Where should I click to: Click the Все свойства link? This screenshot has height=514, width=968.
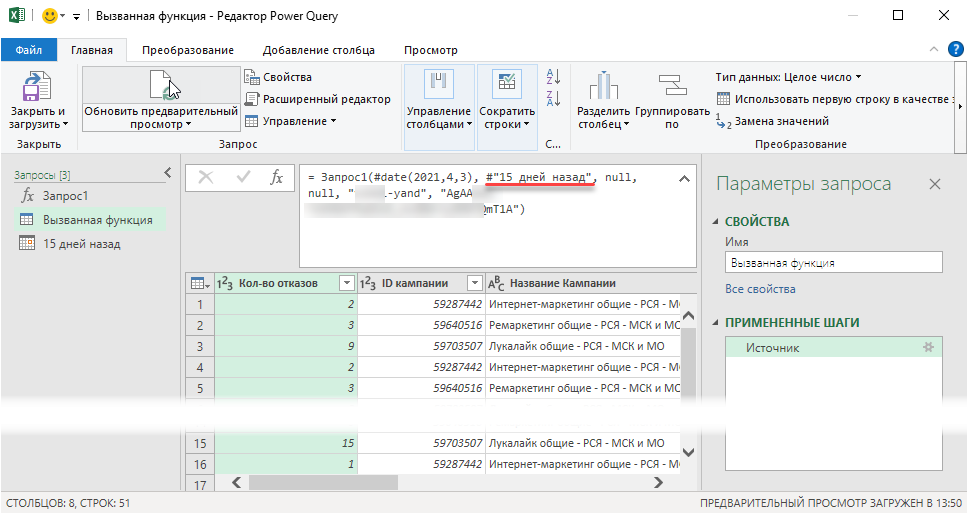coord(760,289)
